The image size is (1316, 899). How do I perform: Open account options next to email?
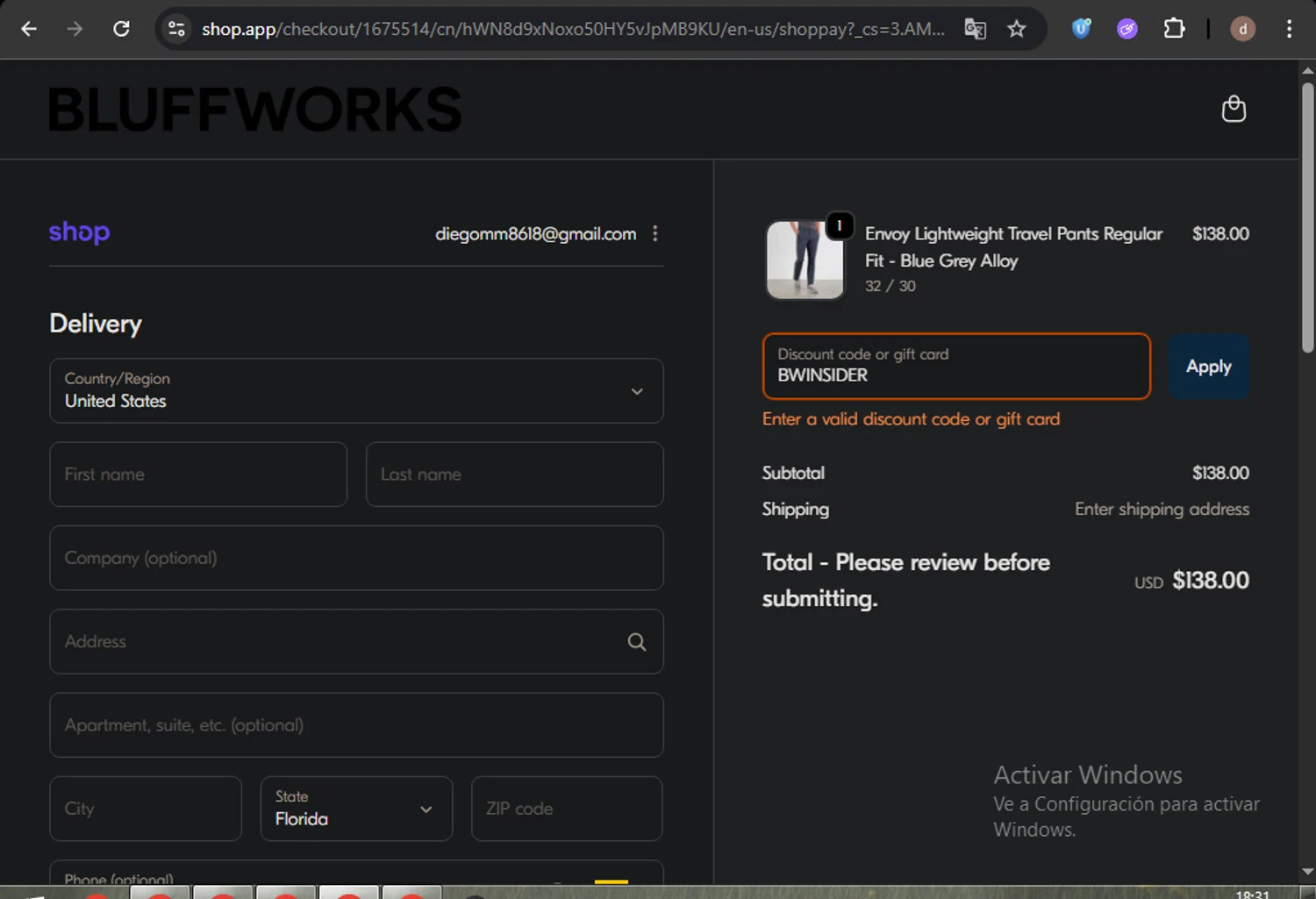tap(655, 233)
